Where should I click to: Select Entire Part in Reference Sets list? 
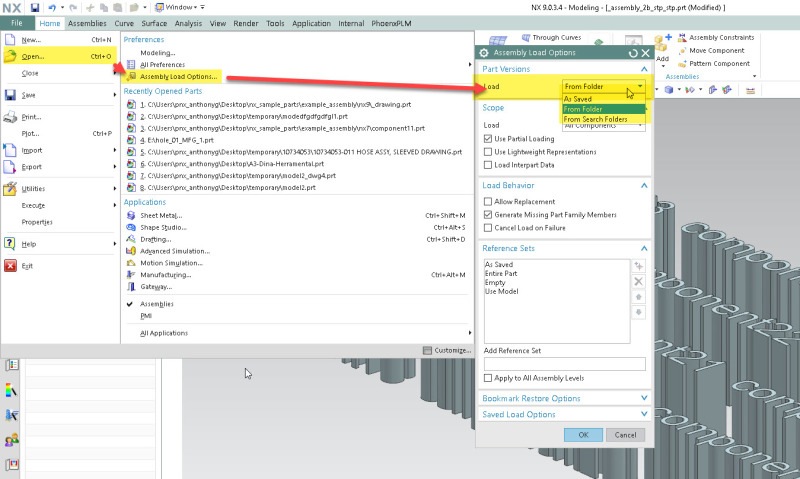pos(501,273)
